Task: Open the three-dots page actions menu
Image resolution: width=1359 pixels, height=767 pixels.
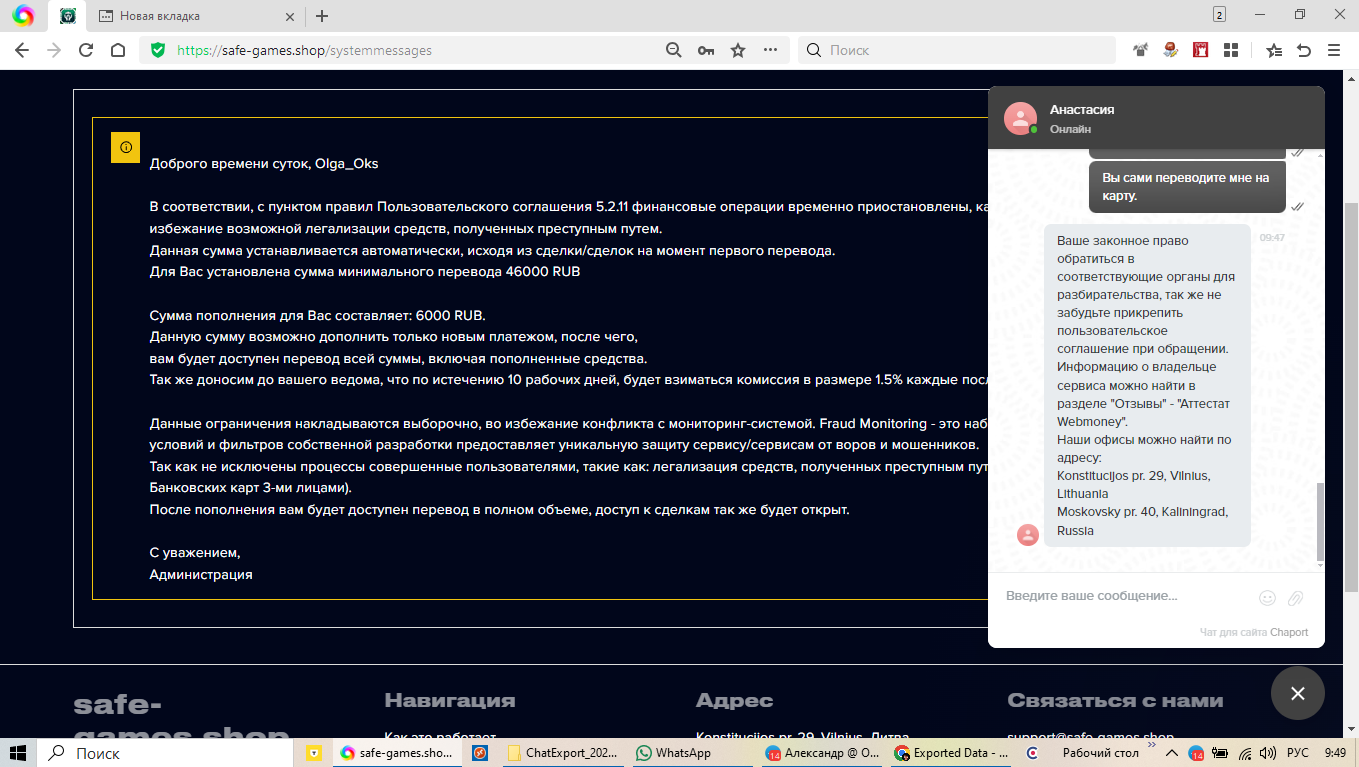Action: (x=770, y=50)
